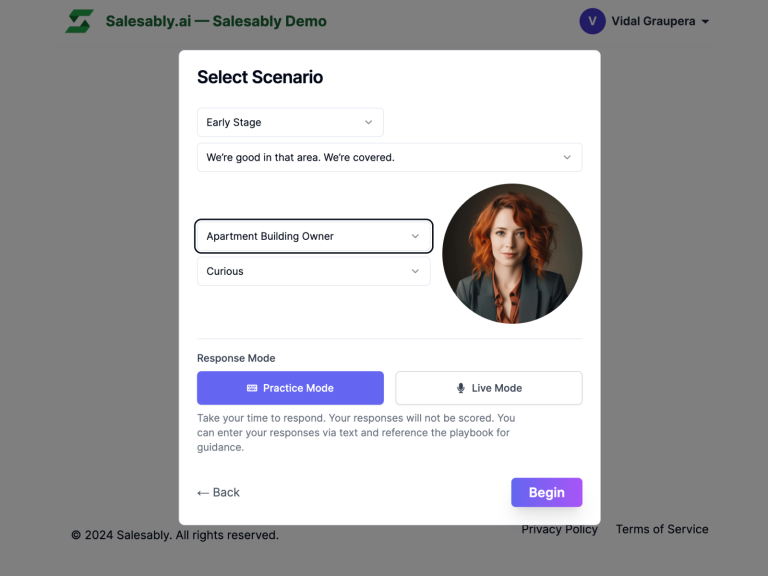Screen dimensions: 768x576
Task: Open the Vidal Graupera account menu
Action: [x=650, y=21]
